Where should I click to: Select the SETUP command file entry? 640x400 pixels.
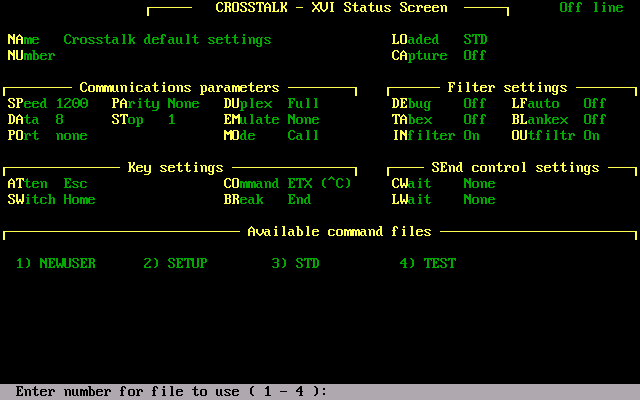176,263
